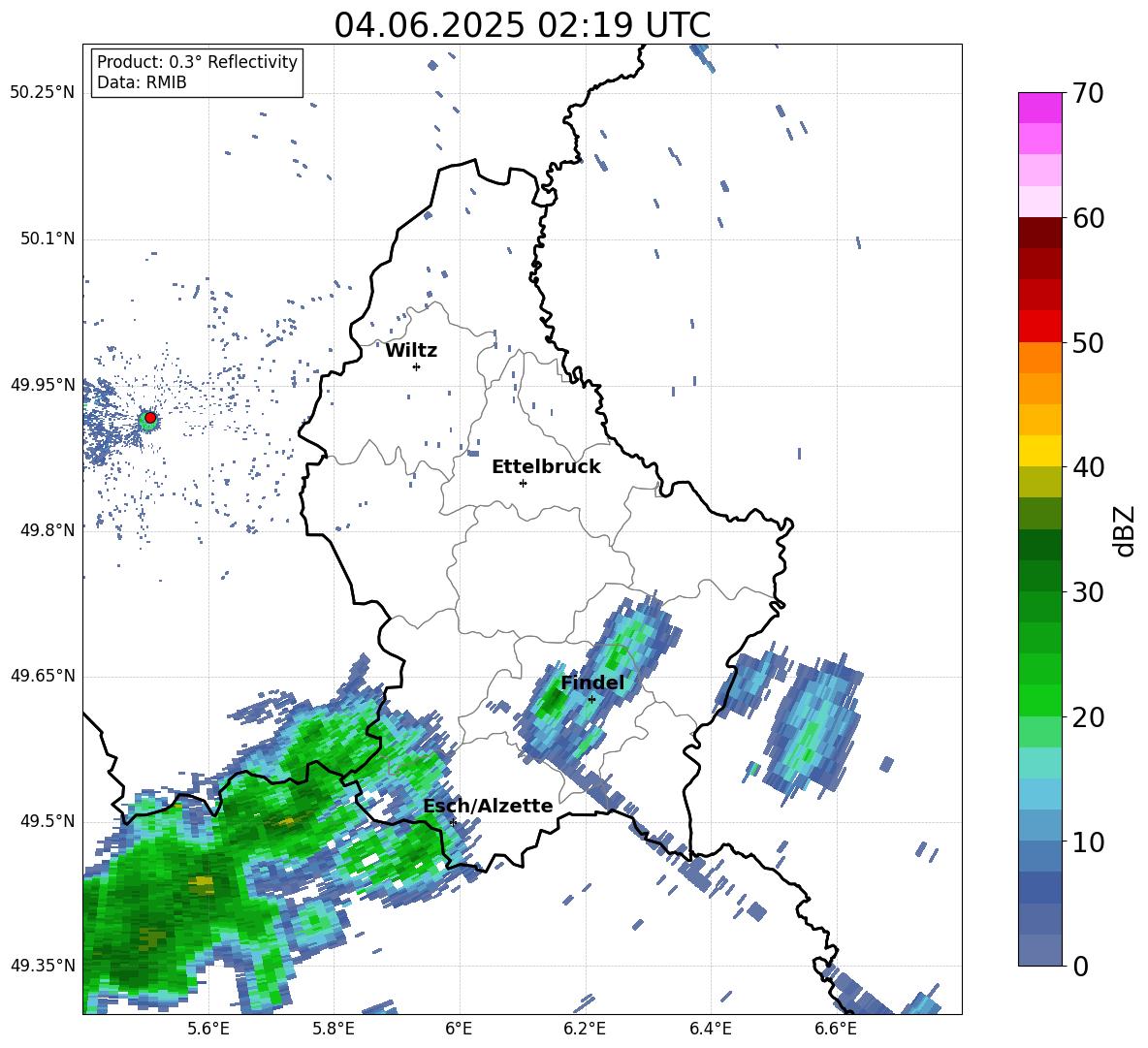Click the 49.5°N latitude label
The image size is (1148, 1048).
pos(47,821)
